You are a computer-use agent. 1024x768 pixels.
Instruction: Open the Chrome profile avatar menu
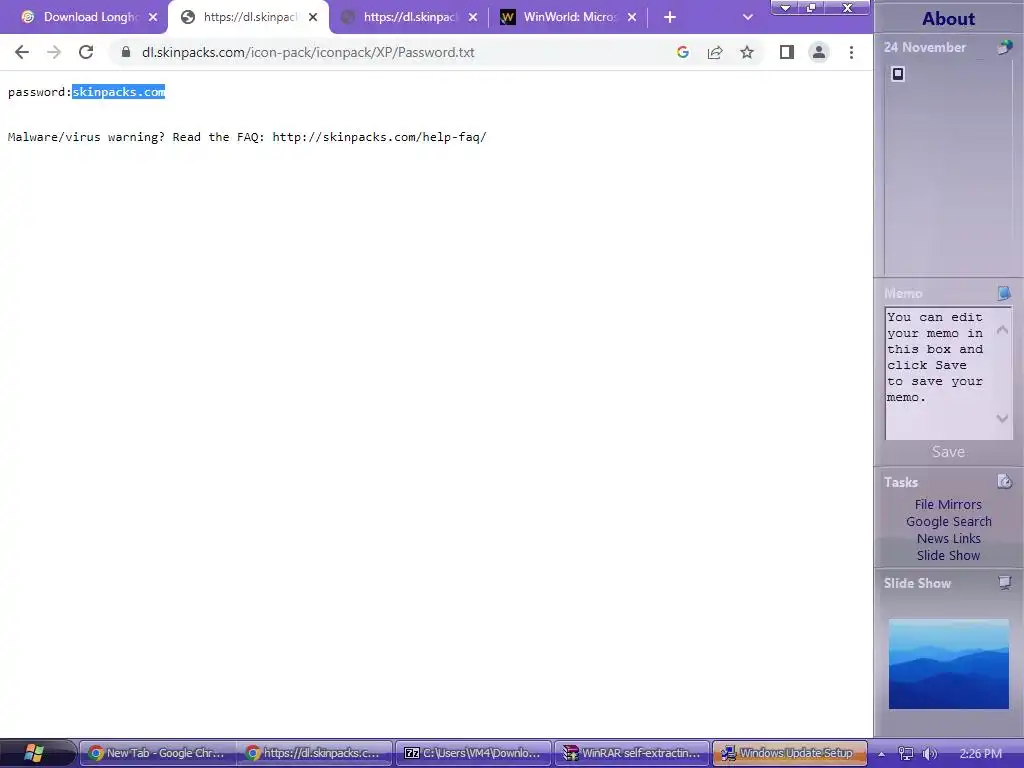tap(818, 52)
